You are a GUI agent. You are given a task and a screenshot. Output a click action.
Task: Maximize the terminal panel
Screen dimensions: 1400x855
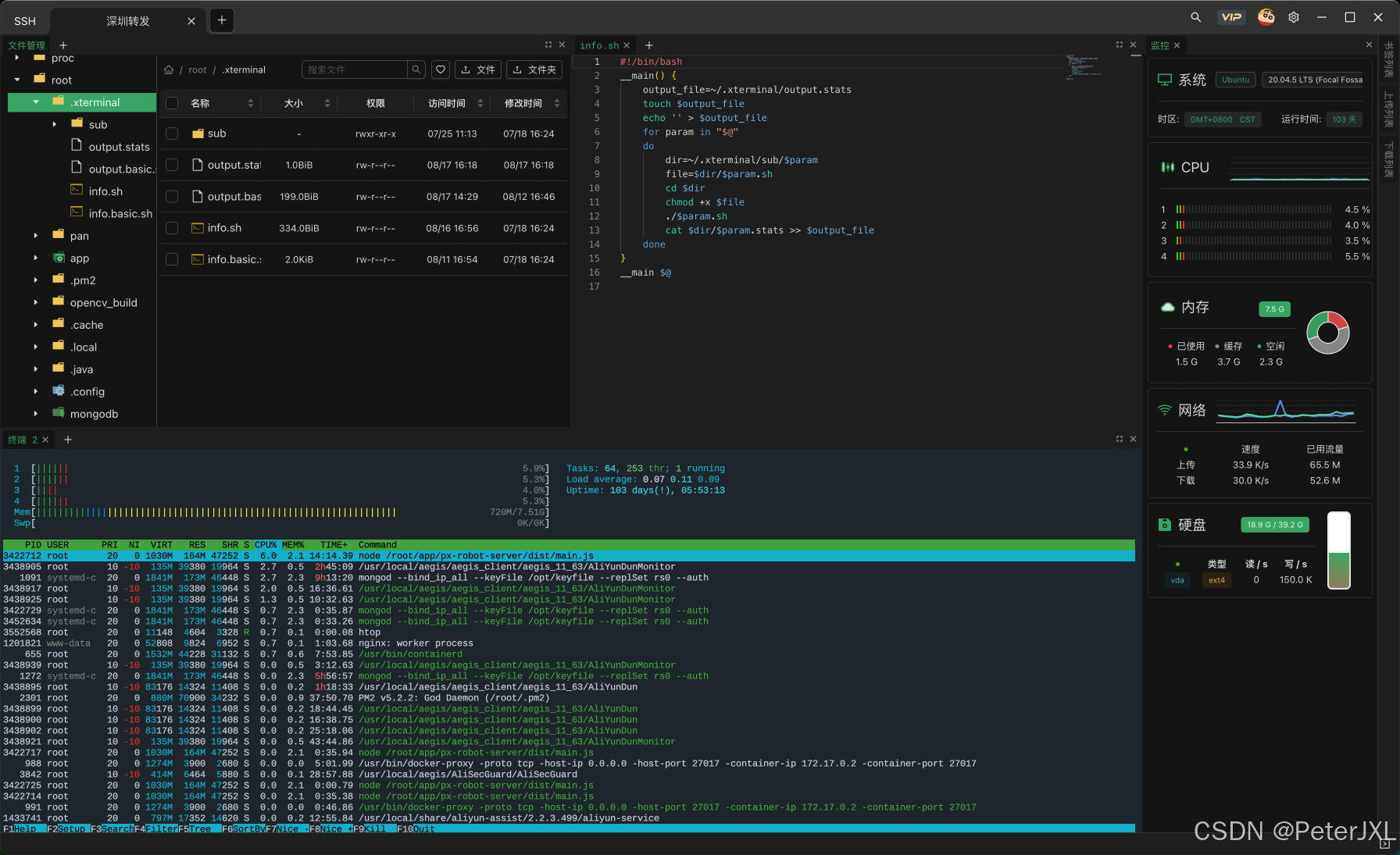tap(1120, 439)
